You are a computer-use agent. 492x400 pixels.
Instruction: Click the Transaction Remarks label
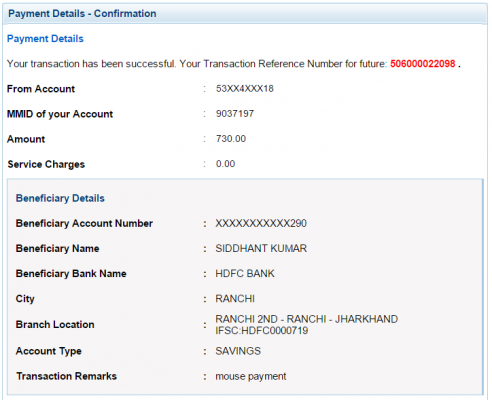click(x=67, y=376)
